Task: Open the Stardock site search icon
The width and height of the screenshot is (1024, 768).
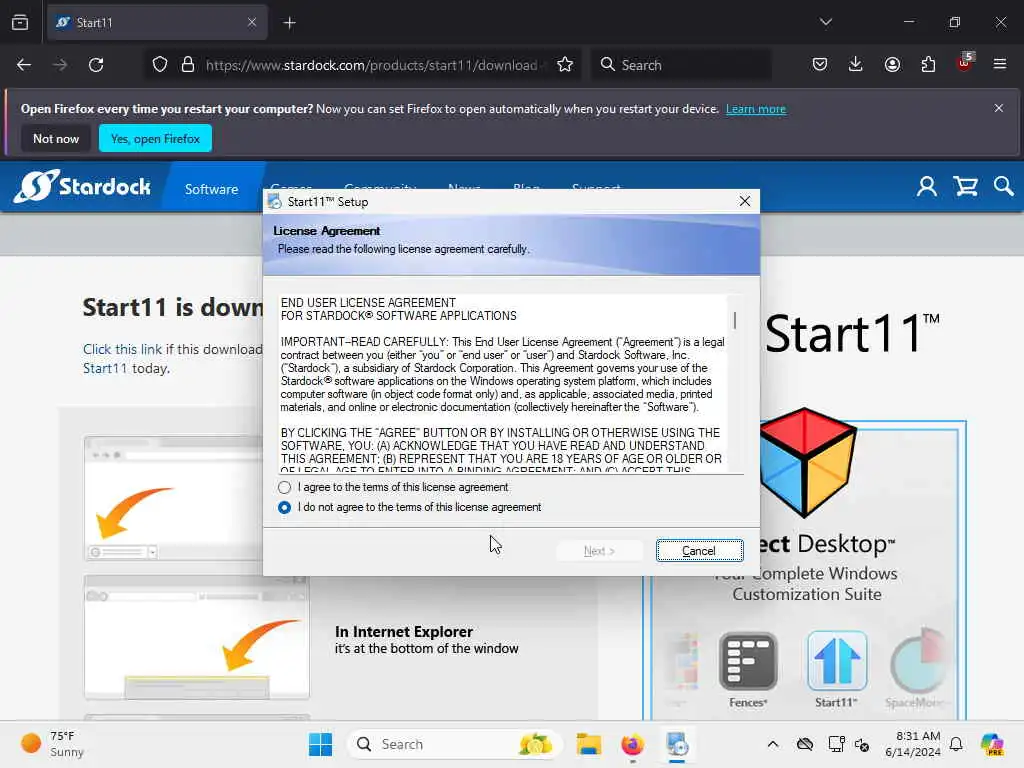Action: (1004, 187)
